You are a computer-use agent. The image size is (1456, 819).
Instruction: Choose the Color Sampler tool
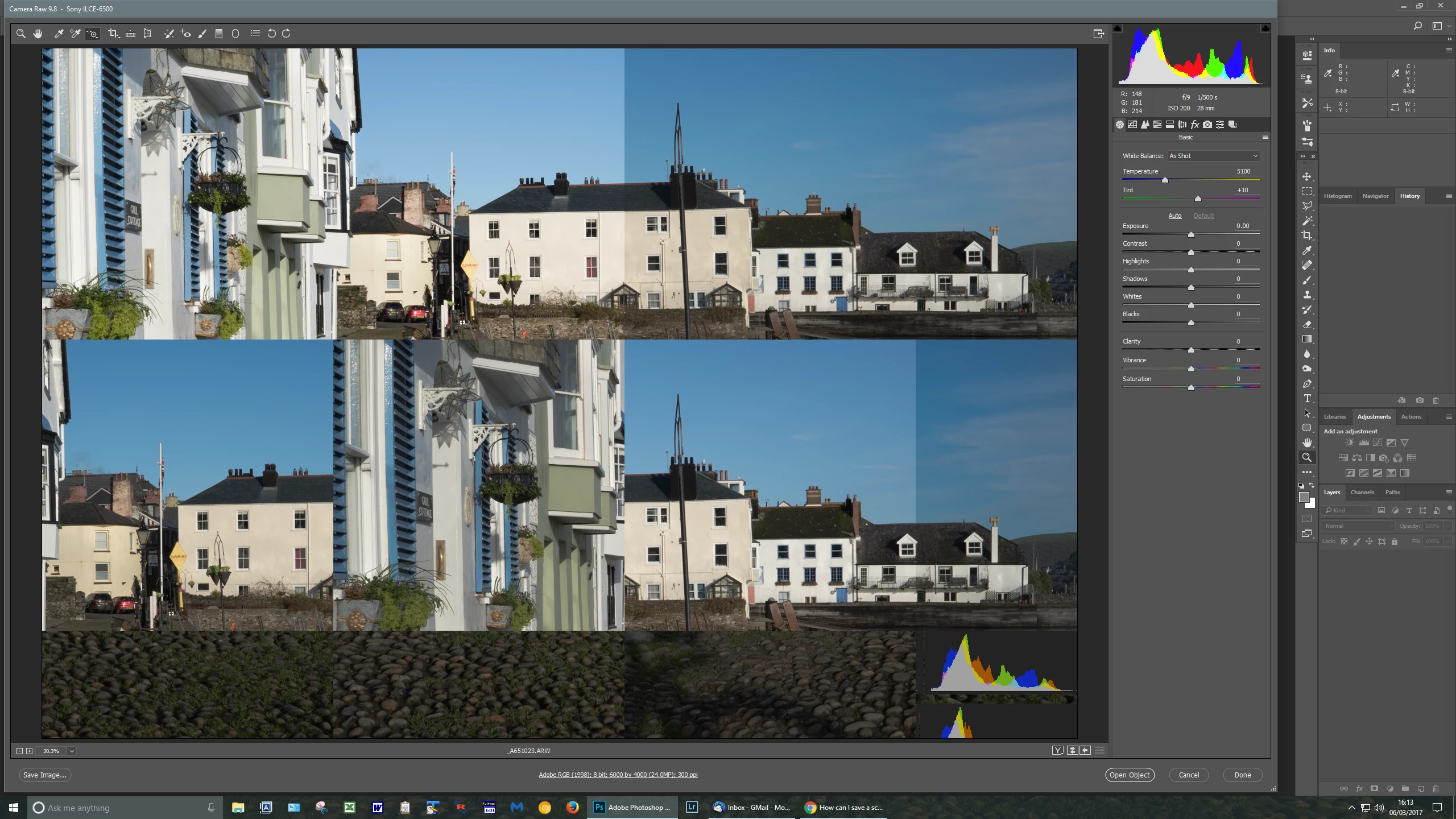point(75,34)
